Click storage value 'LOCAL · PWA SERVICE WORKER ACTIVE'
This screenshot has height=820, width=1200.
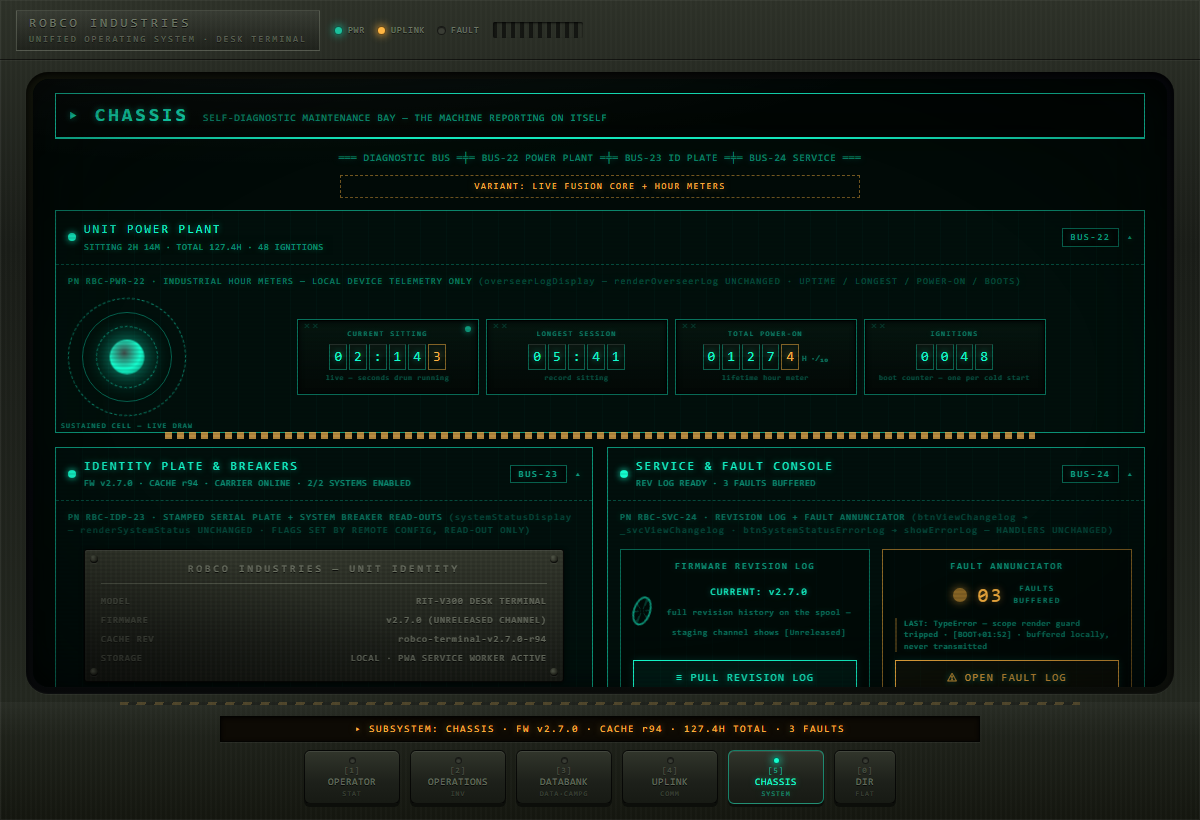(448, 658)
